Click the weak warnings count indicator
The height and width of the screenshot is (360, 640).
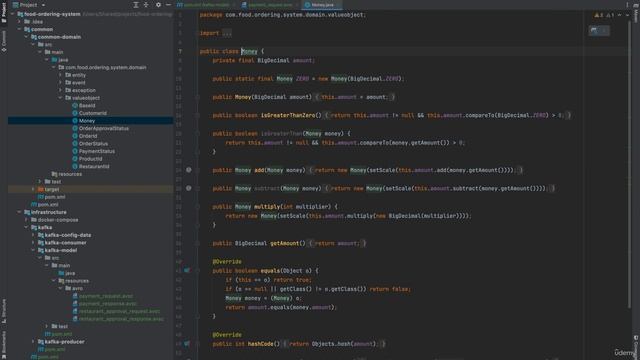610,15
